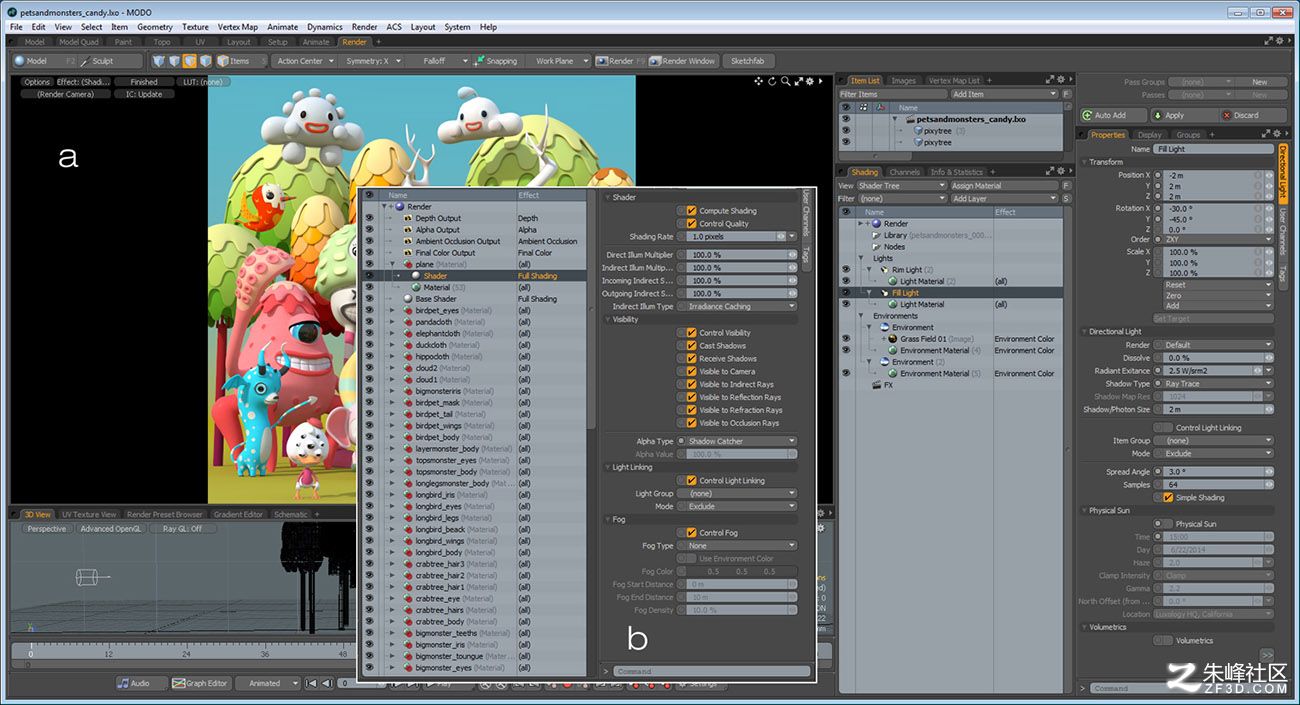Click the Apply green arrow icon button
The width and height of the screenshot is (1300, 705).
tap(1156, 115)
